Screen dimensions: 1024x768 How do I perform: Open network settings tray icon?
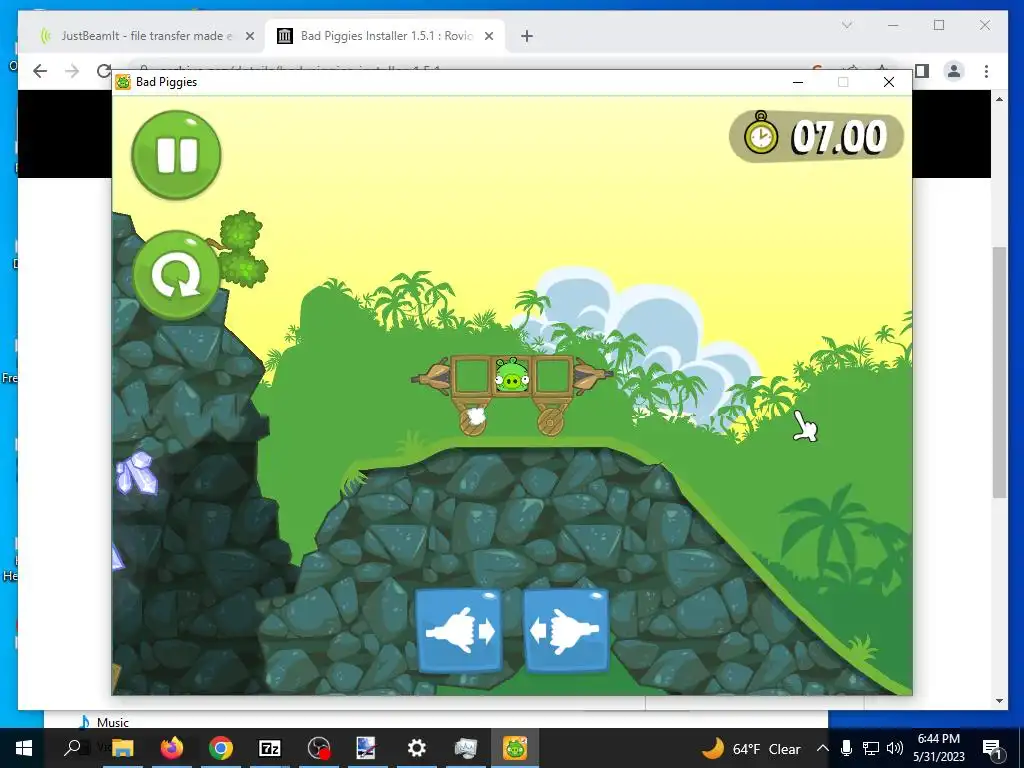871,748
